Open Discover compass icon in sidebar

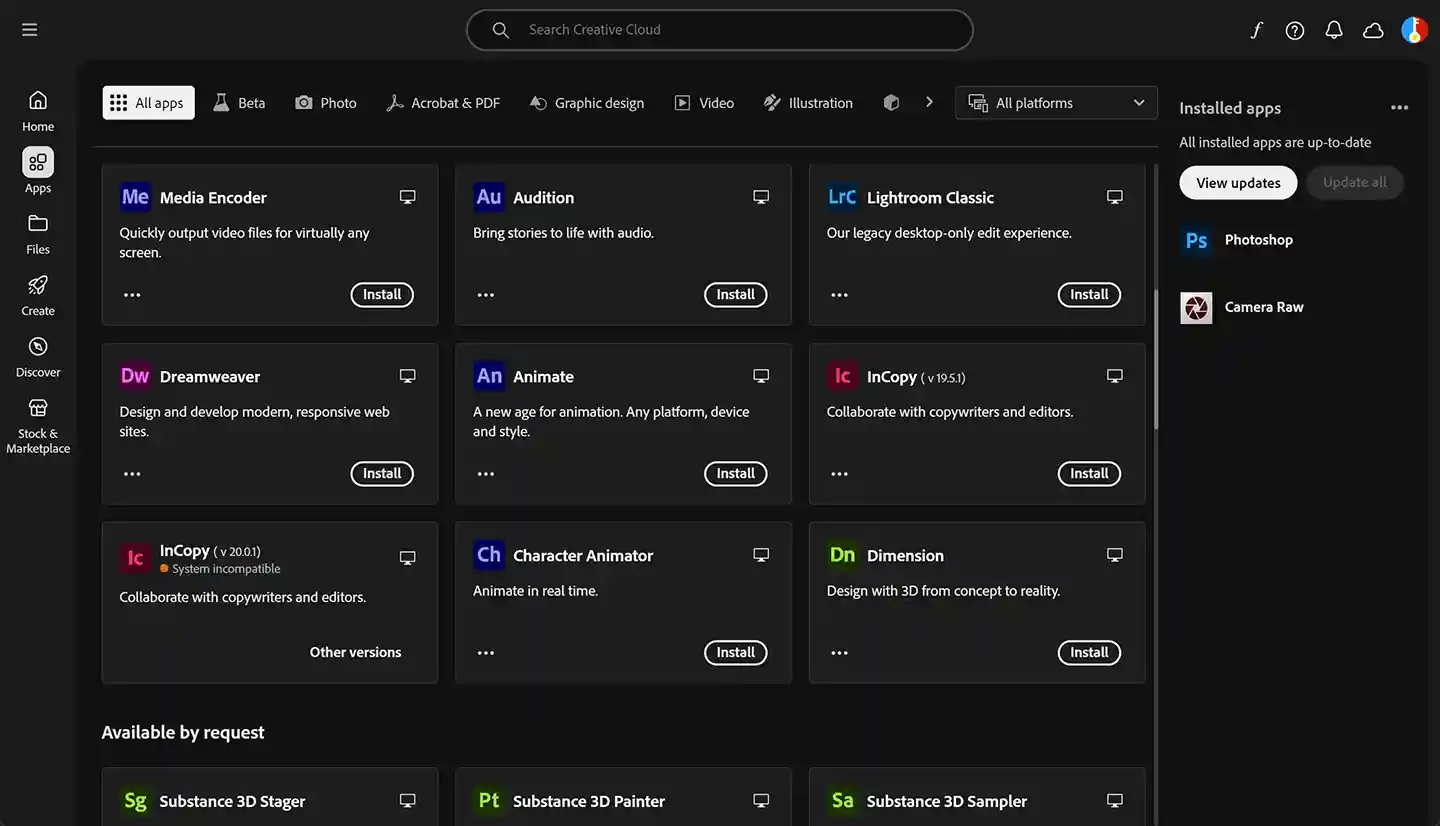tap(38, 356)
